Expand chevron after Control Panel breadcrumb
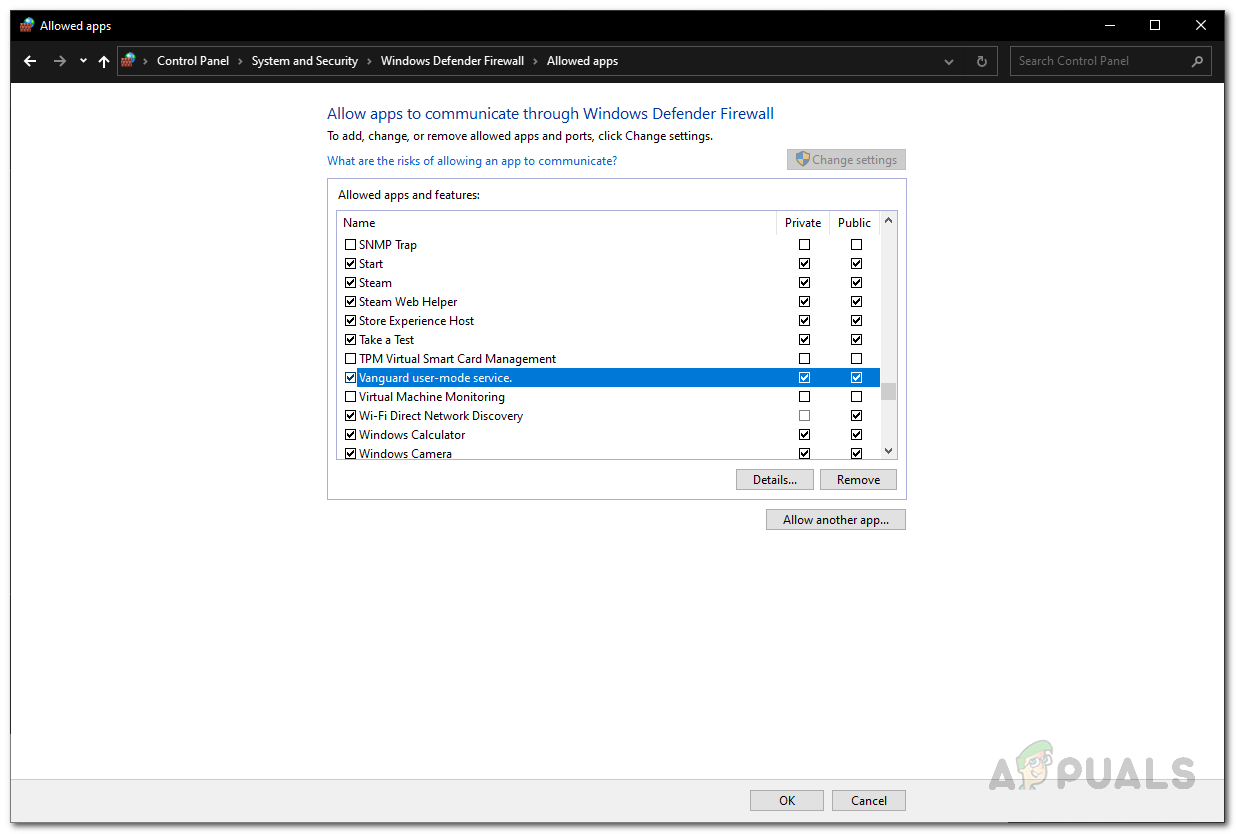The image size is (1236, 834). point(241,61)
